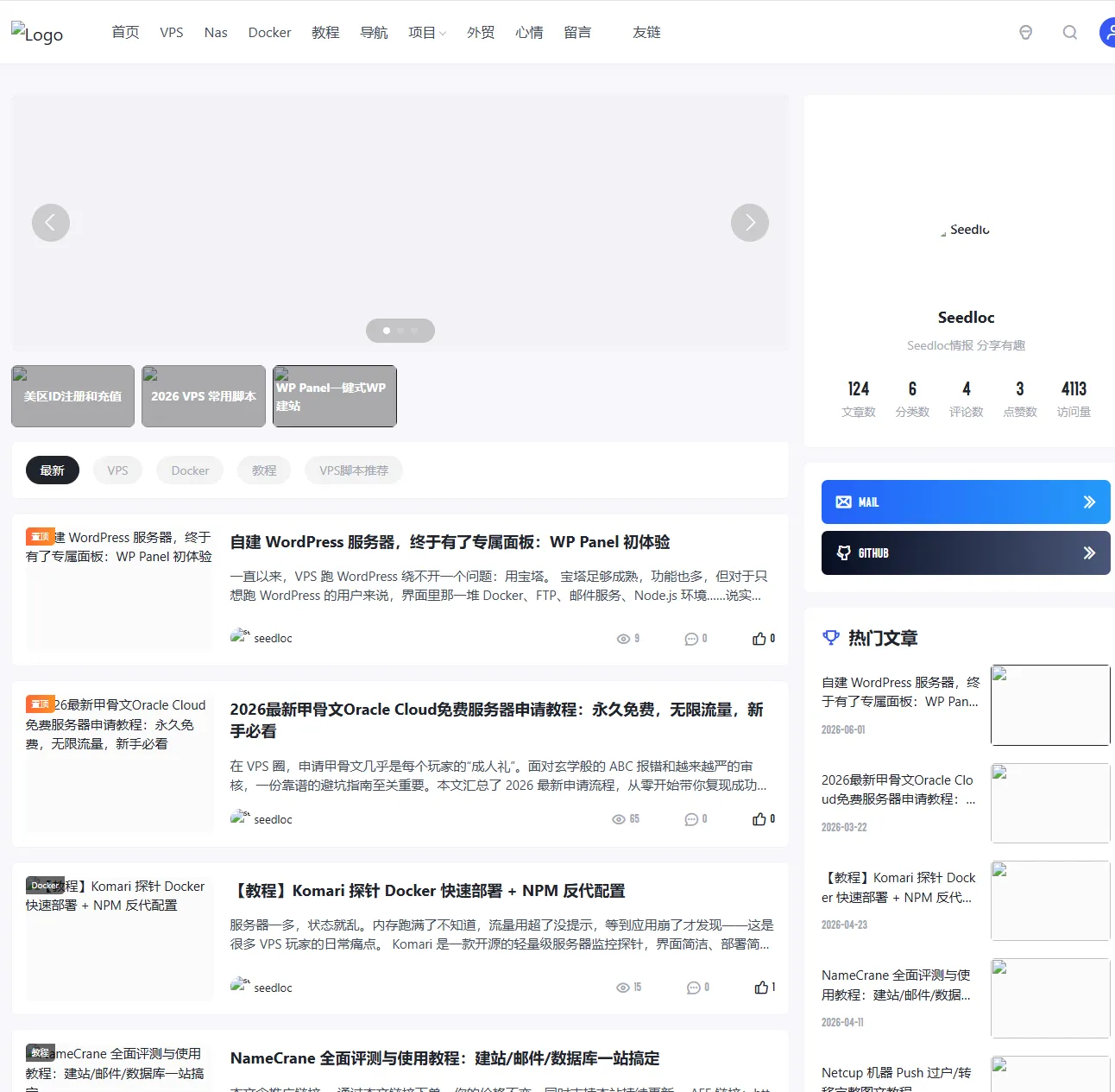This screenshot has height=1092, width=1115.
Task: Click the mail envelope icon
Action: 843,502
